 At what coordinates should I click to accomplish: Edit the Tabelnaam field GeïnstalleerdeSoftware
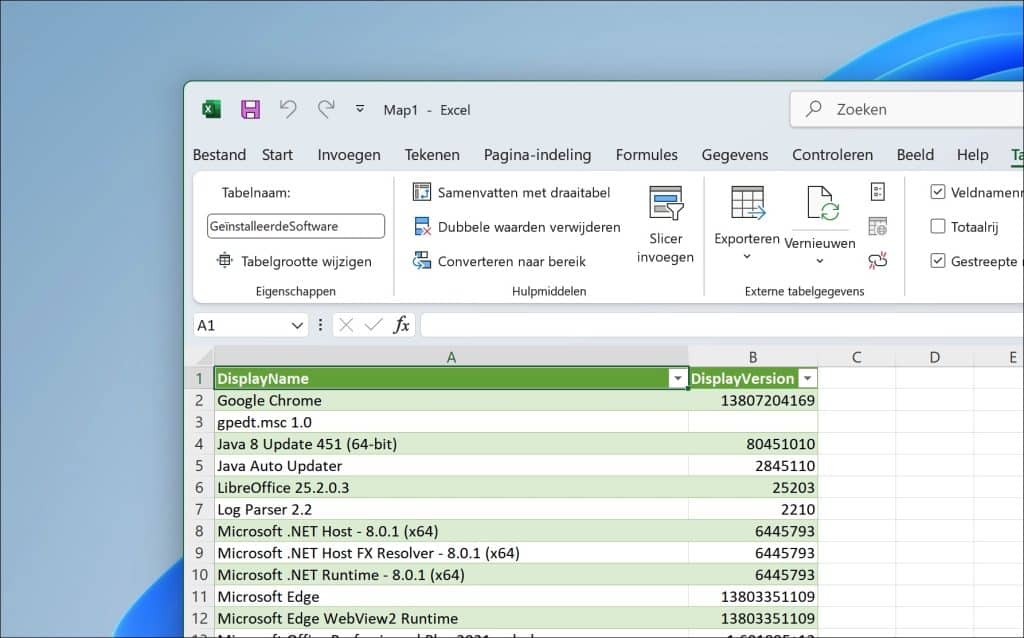pyautogui.click(x=296, y=226)
